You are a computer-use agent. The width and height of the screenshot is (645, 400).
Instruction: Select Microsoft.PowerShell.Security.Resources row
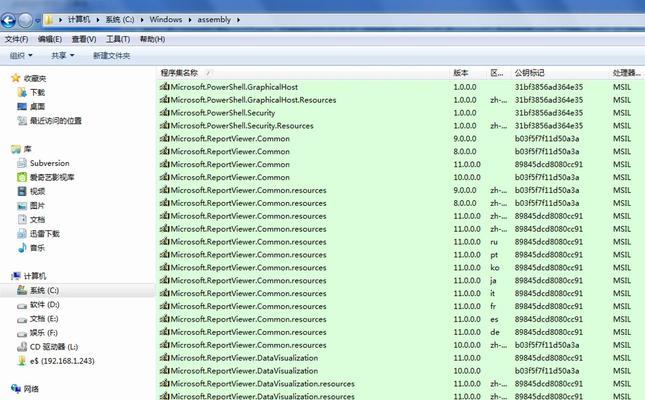coord(400,126)
